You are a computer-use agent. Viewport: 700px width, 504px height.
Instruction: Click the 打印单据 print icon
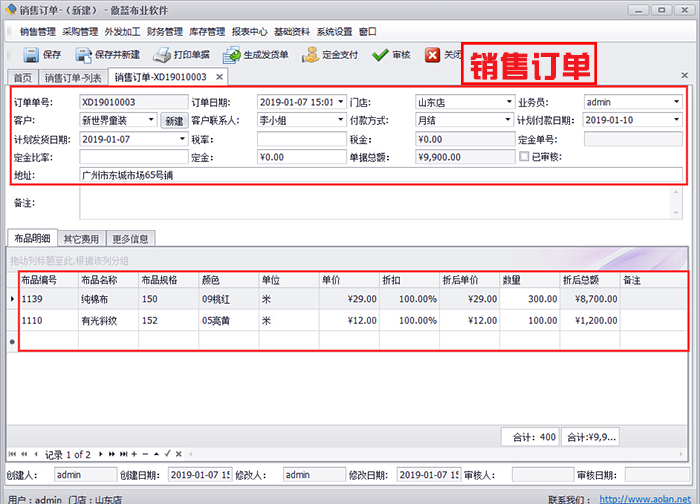coord(158,55)
